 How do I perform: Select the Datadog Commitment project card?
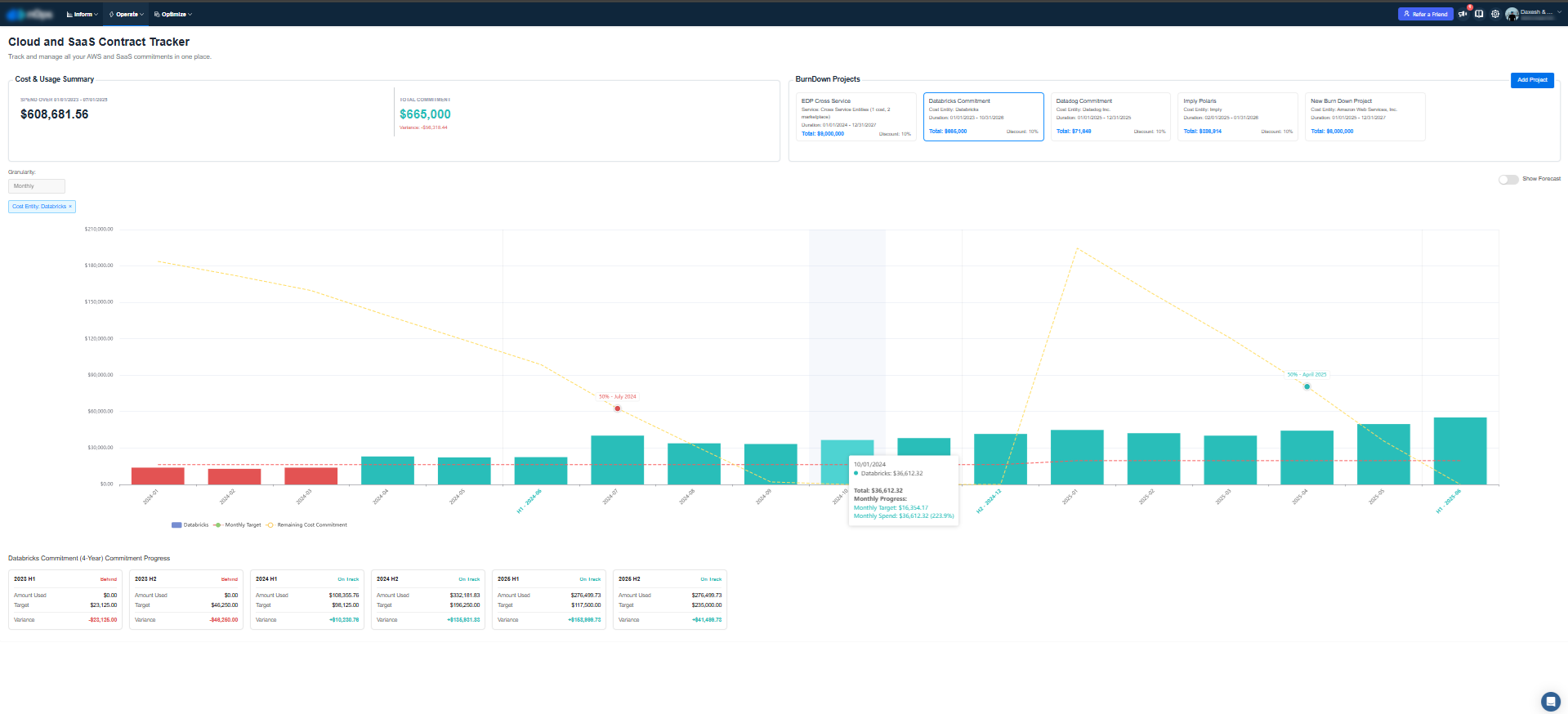pos(1111,117)
